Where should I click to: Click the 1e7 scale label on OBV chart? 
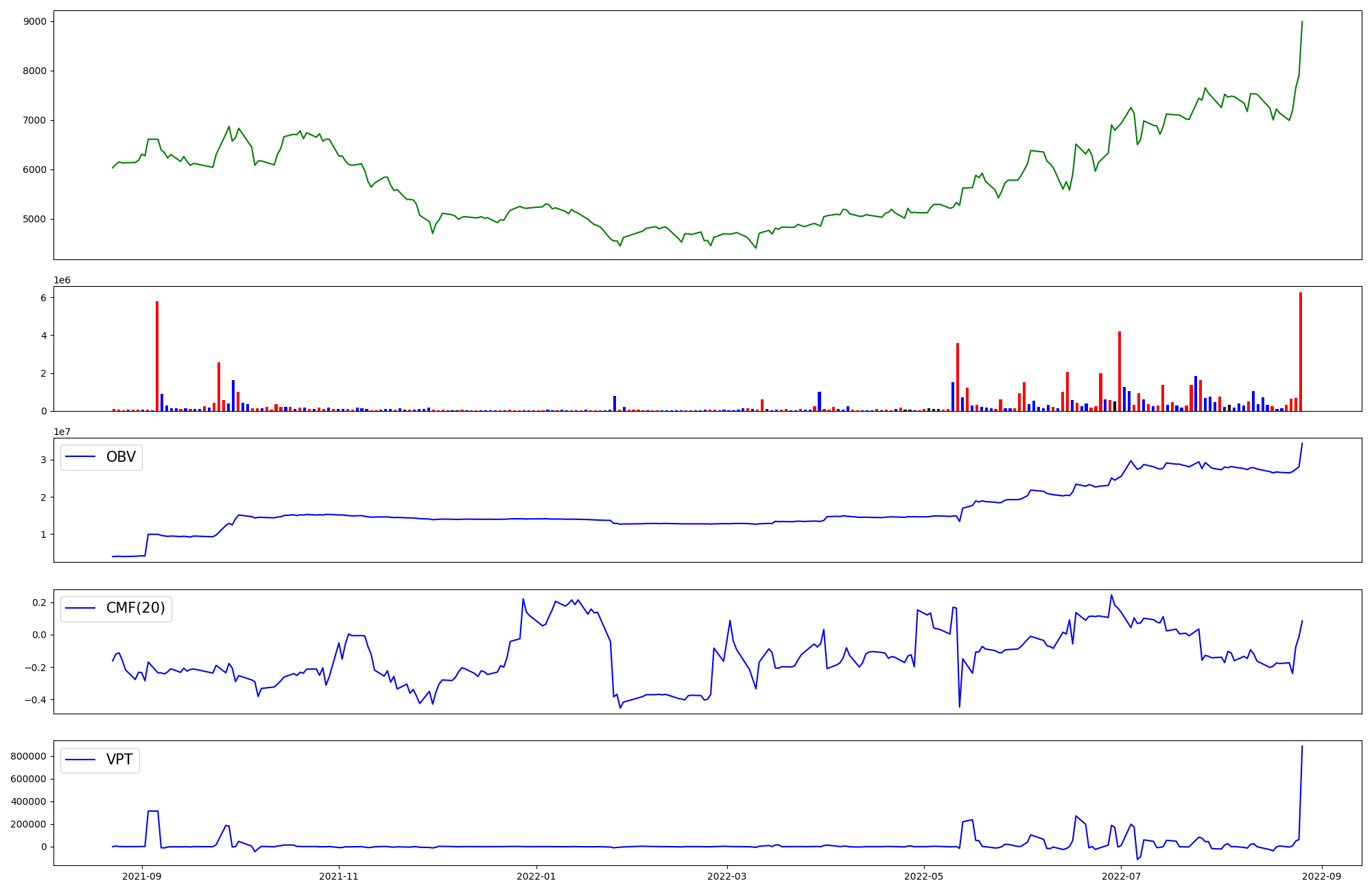[62, 432]
